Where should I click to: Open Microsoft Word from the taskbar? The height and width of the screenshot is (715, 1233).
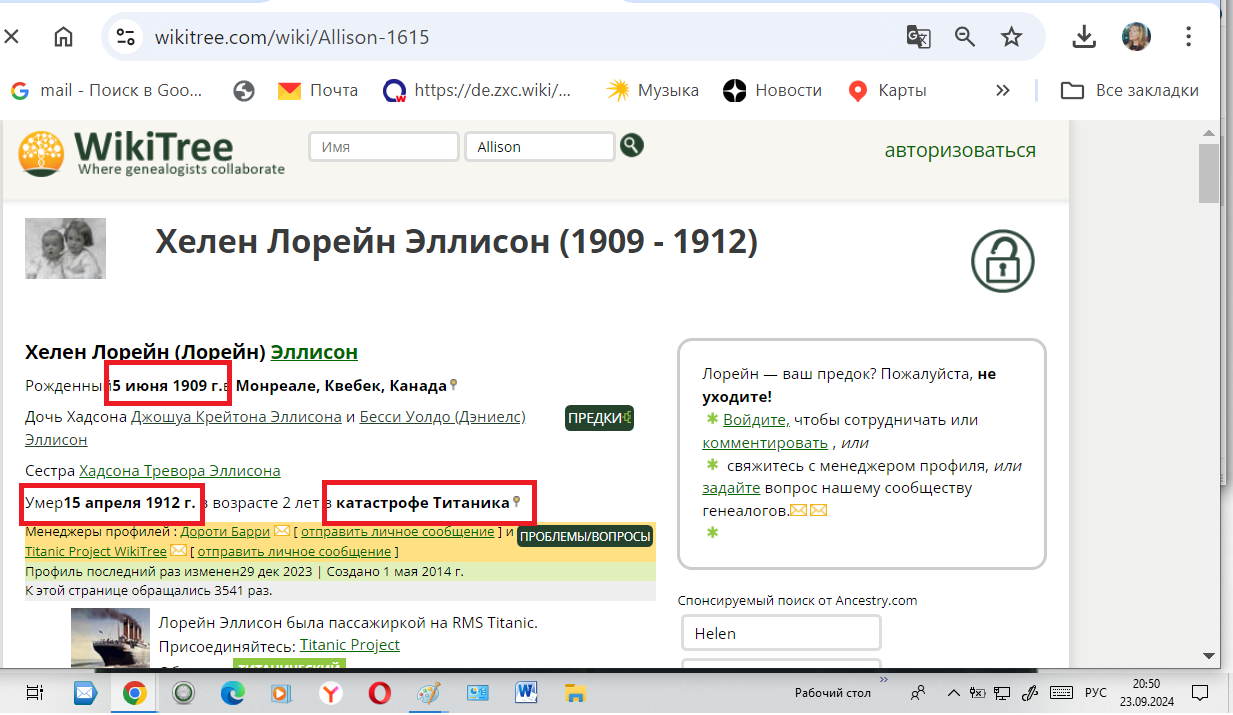click(x=527, y=692)
